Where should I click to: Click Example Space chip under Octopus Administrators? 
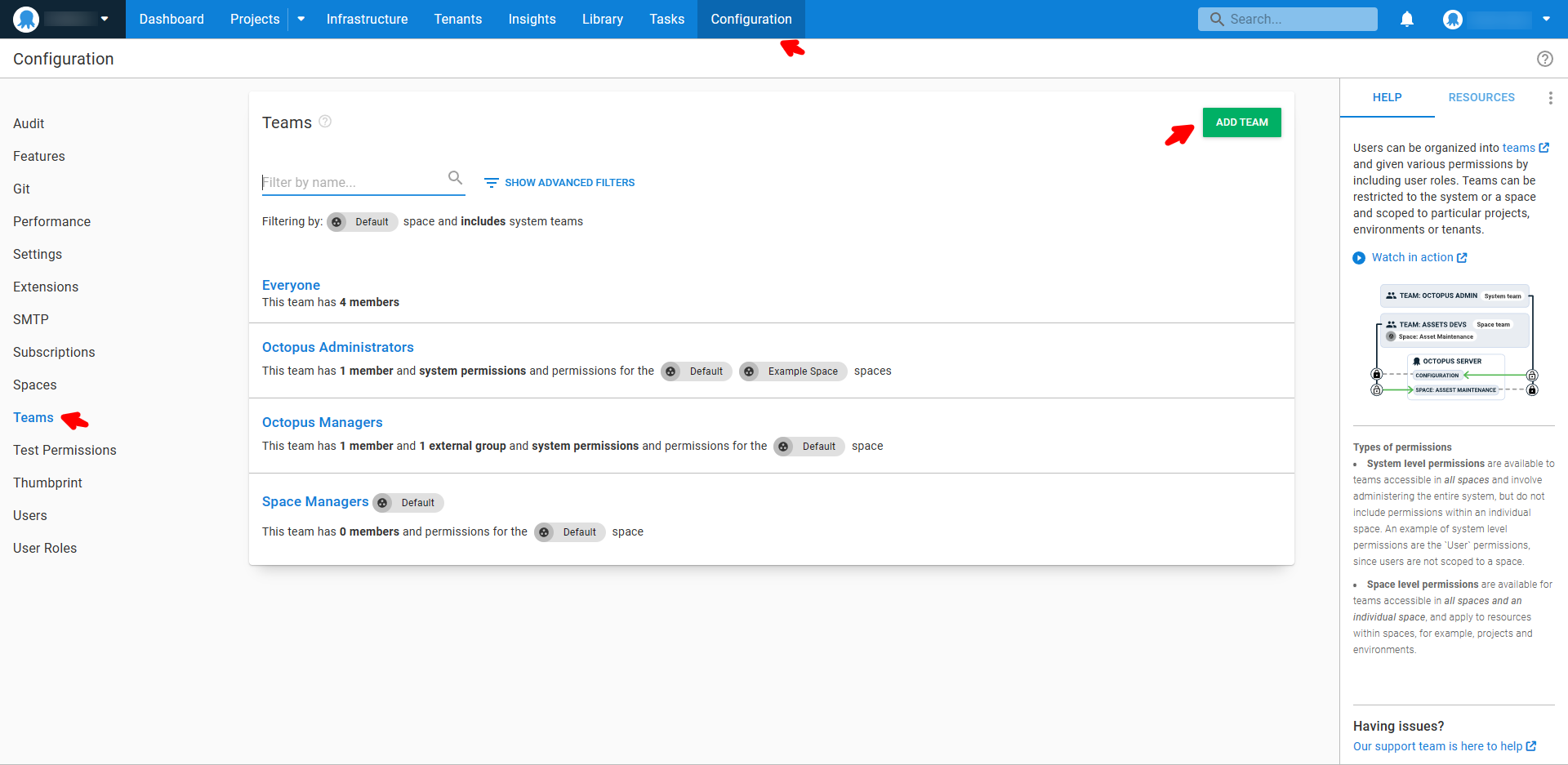[793, 371]
